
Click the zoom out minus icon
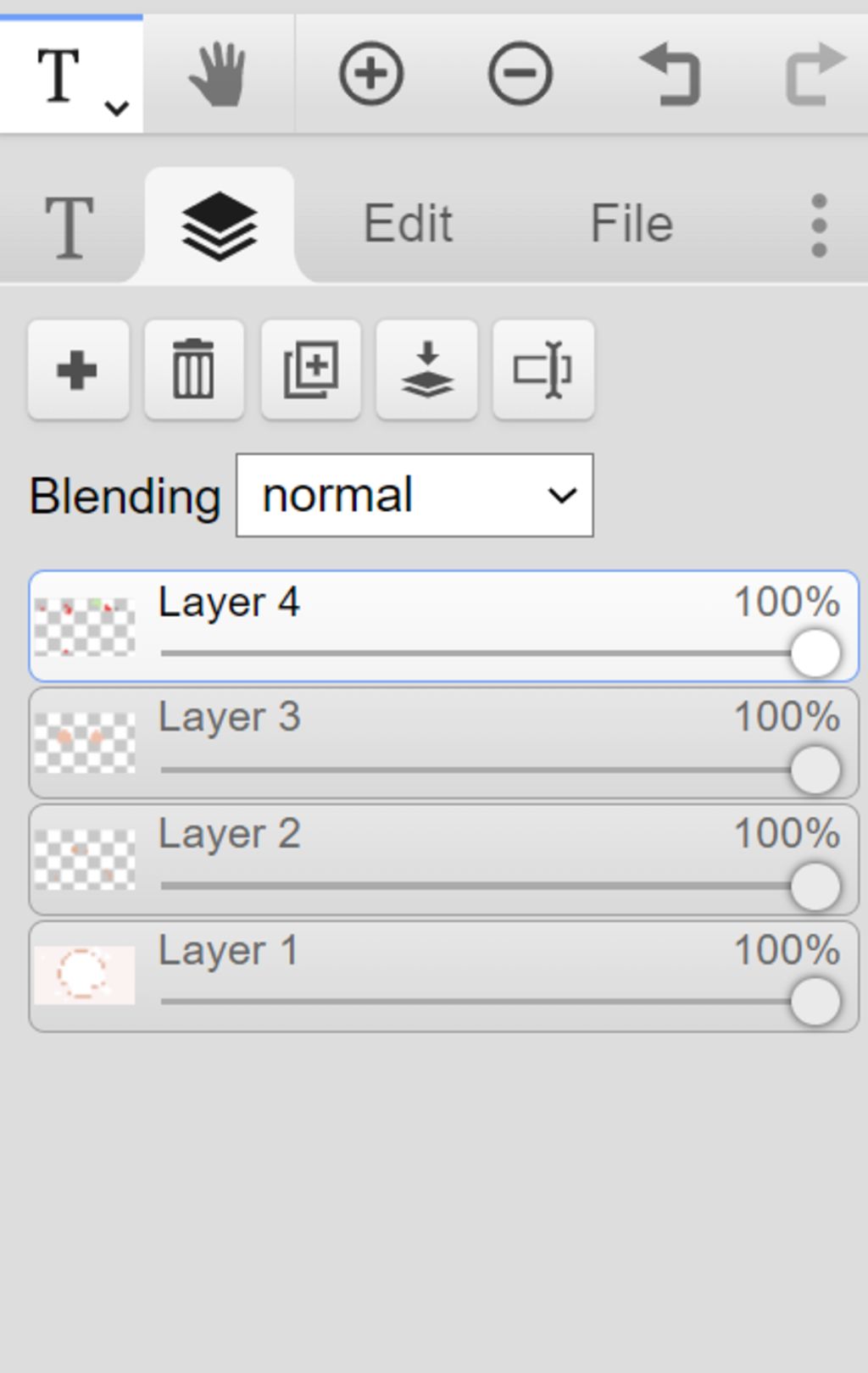point(520,74)
